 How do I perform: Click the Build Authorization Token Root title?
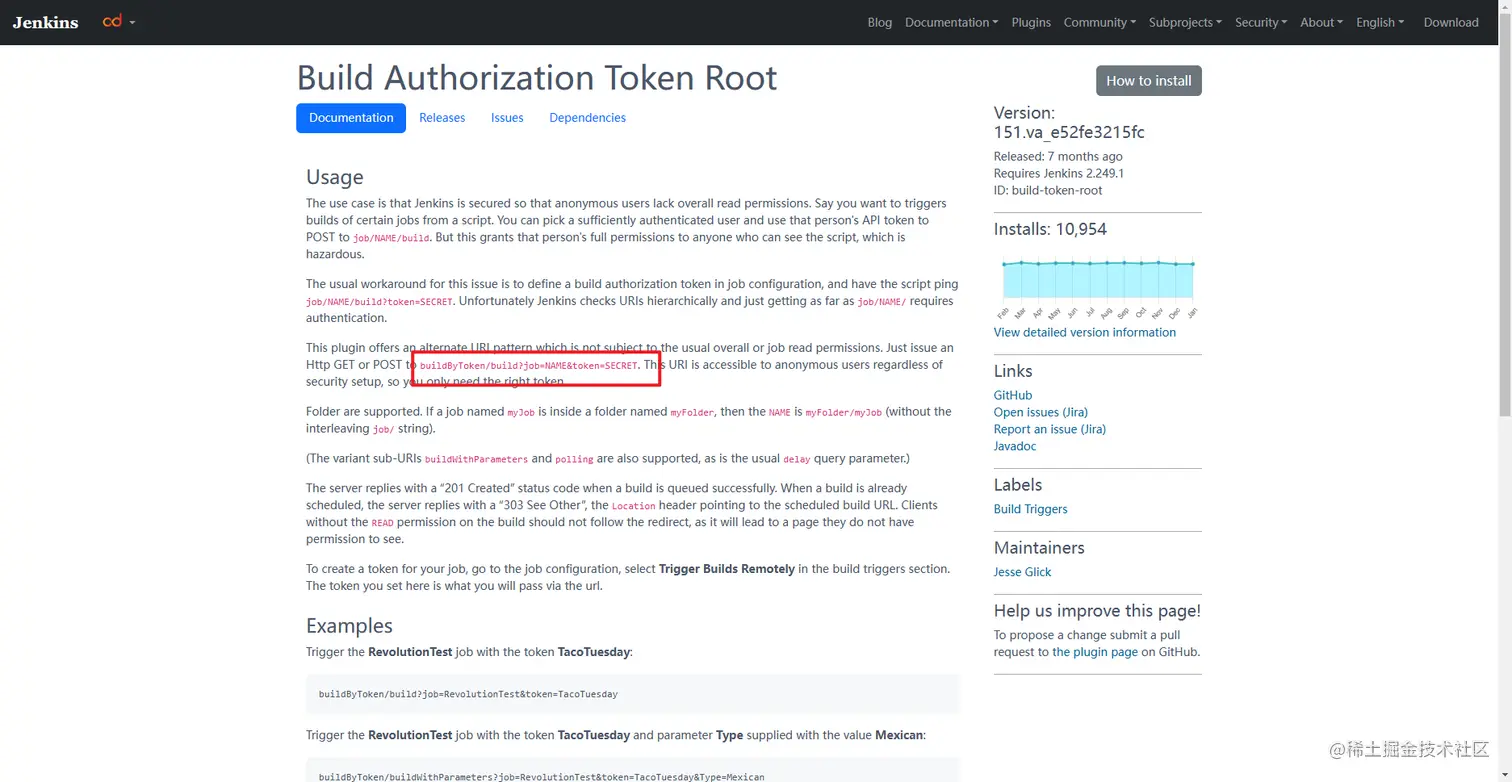point(537,78)
